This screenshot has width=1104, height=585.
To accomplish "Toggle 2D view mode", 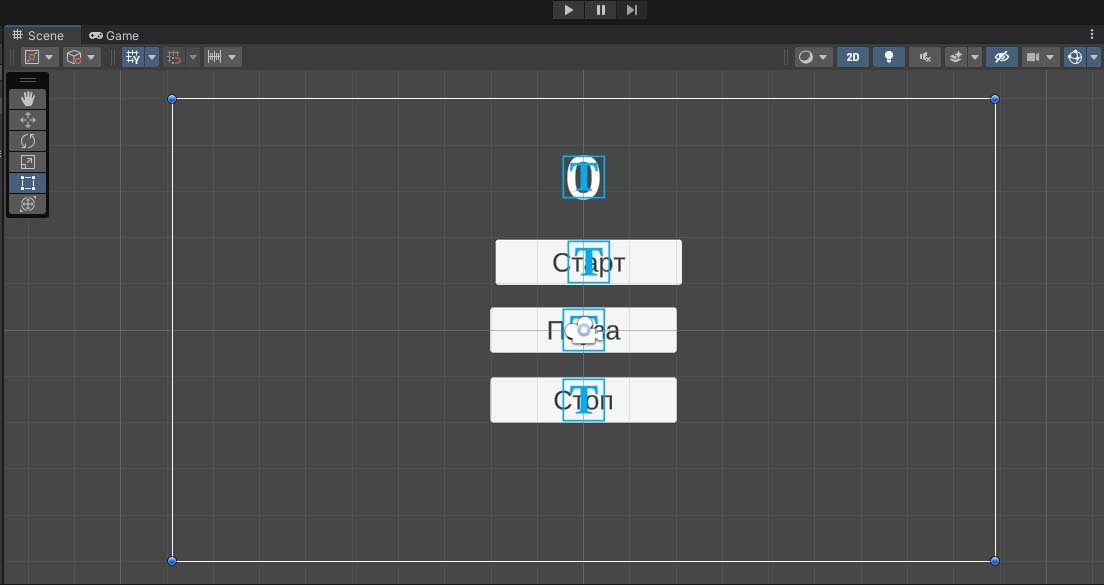I will (853, 57).
